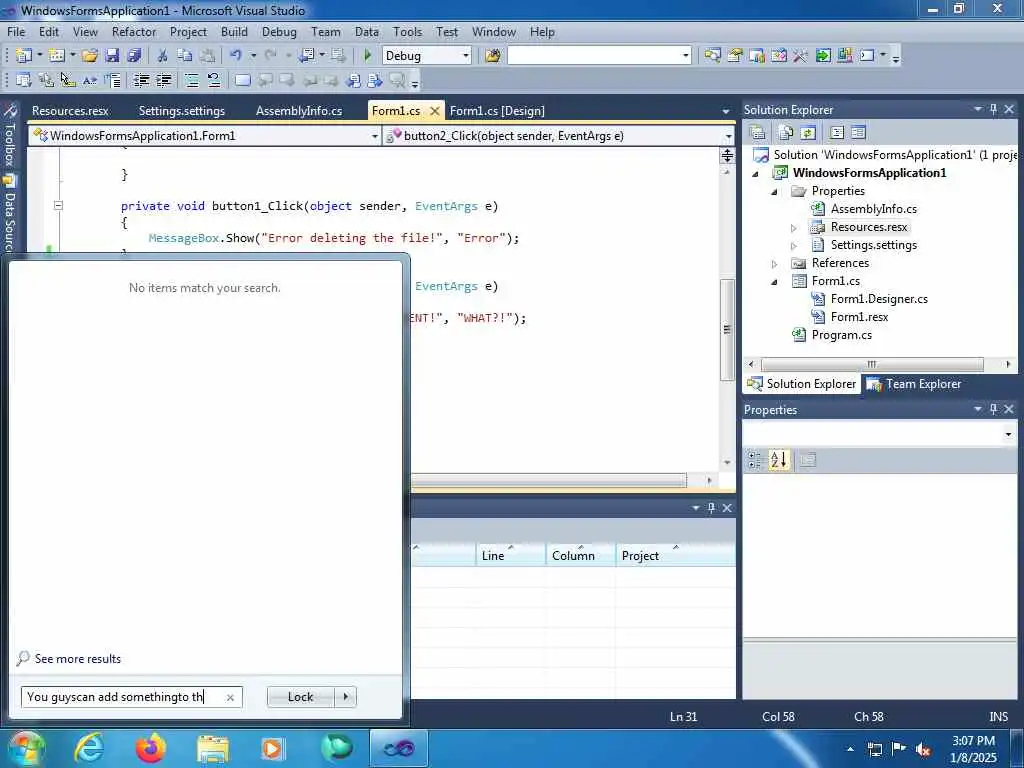Viewport: 1024px width, 768px height.
Task: Decrease line indent in text editor toolbar
Action: tap(141, 80)
